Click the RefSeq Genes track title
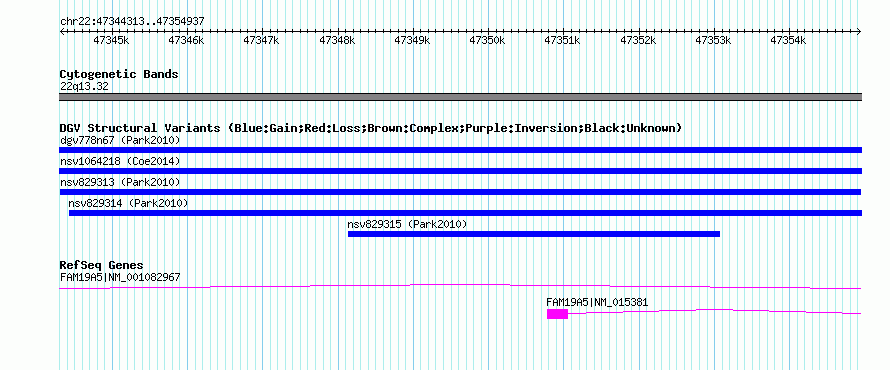Screen dimensions: 890x370 [101, 265]
